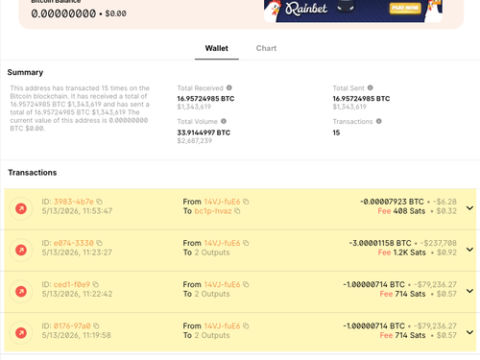Copy the From address in the first transaction
The image size is (480, 360).
pos(246,202)
